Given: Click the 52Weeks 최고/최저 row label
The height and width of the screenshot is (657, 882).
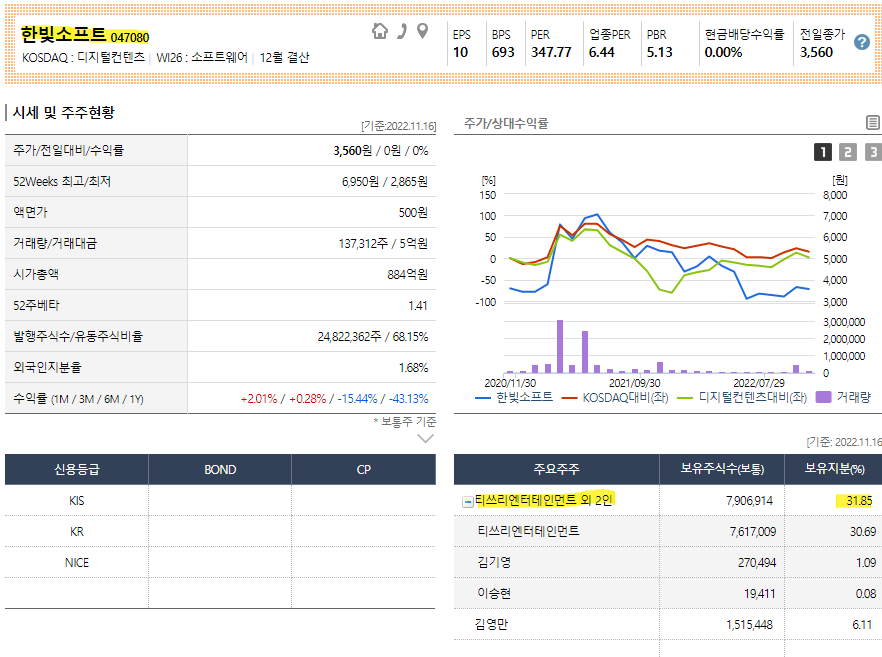Looking at the screenshot, I should point(62,181).
